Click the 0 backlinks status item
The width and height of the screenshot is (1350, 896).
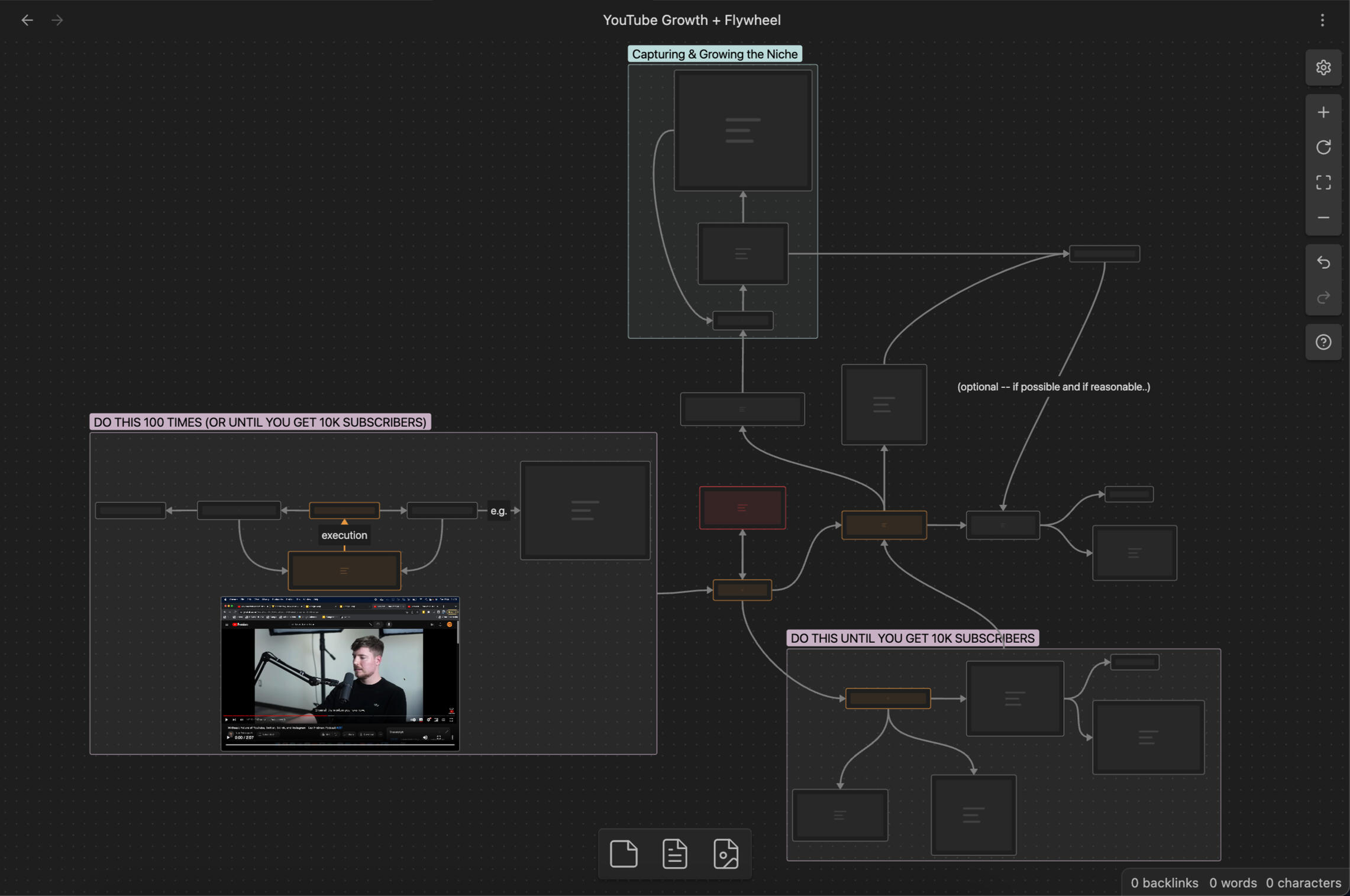tap(1164, 882)
